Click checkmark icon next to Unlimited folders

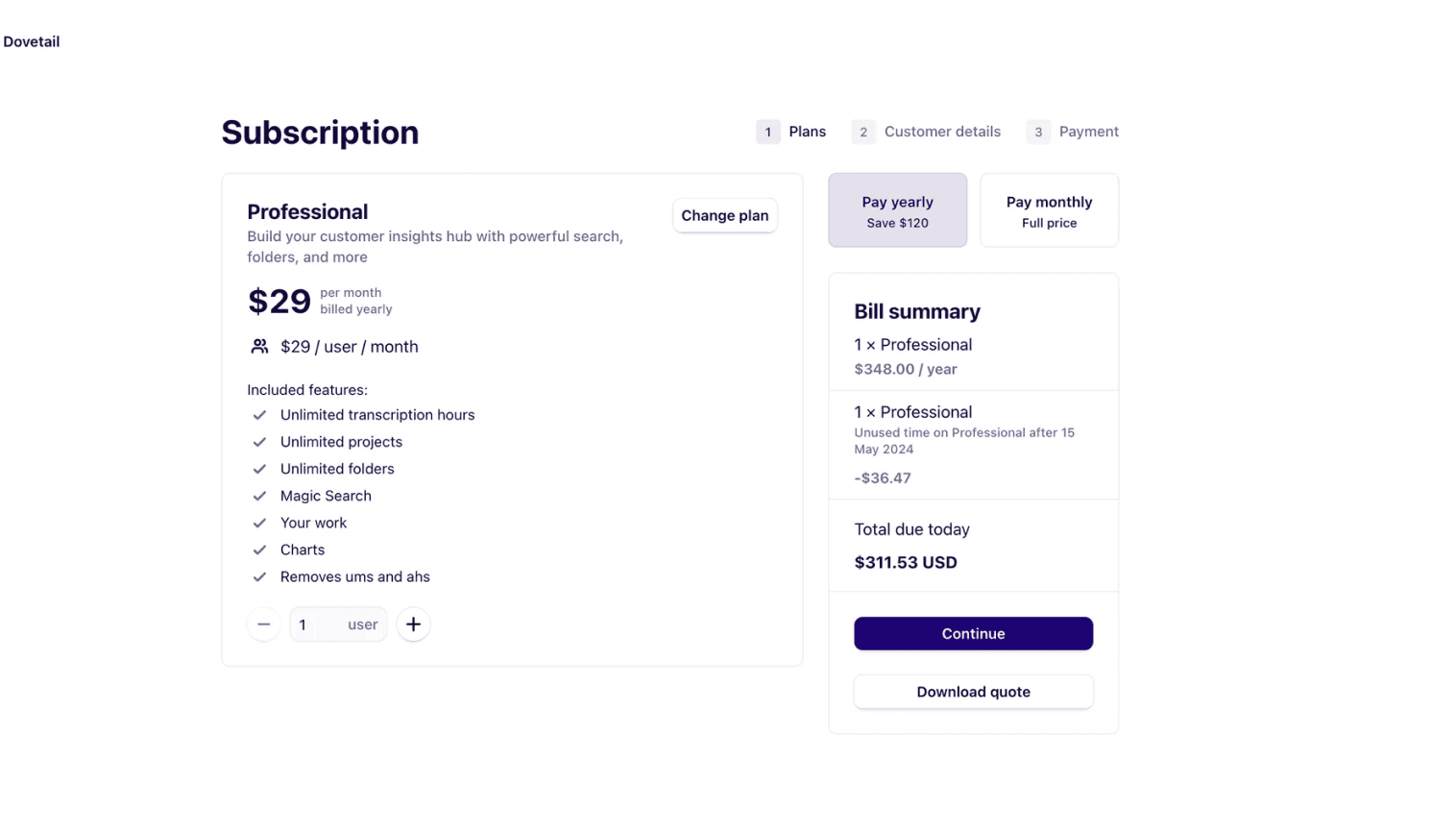(259, 469)
